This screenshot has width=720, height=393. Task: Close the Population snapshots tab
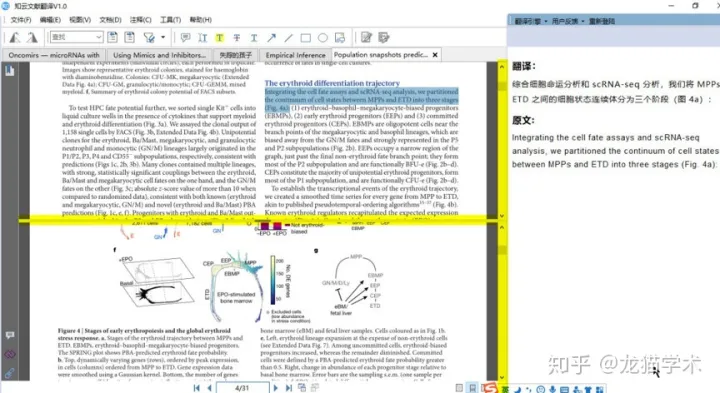point(435,55)
